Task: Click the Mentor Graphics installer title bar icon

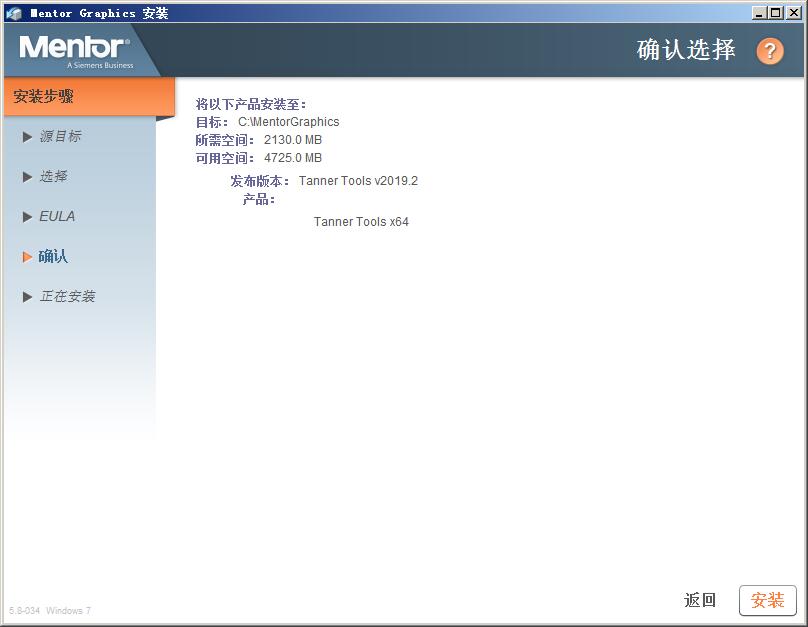Action: pyautogui.click(x=14, y=13)
